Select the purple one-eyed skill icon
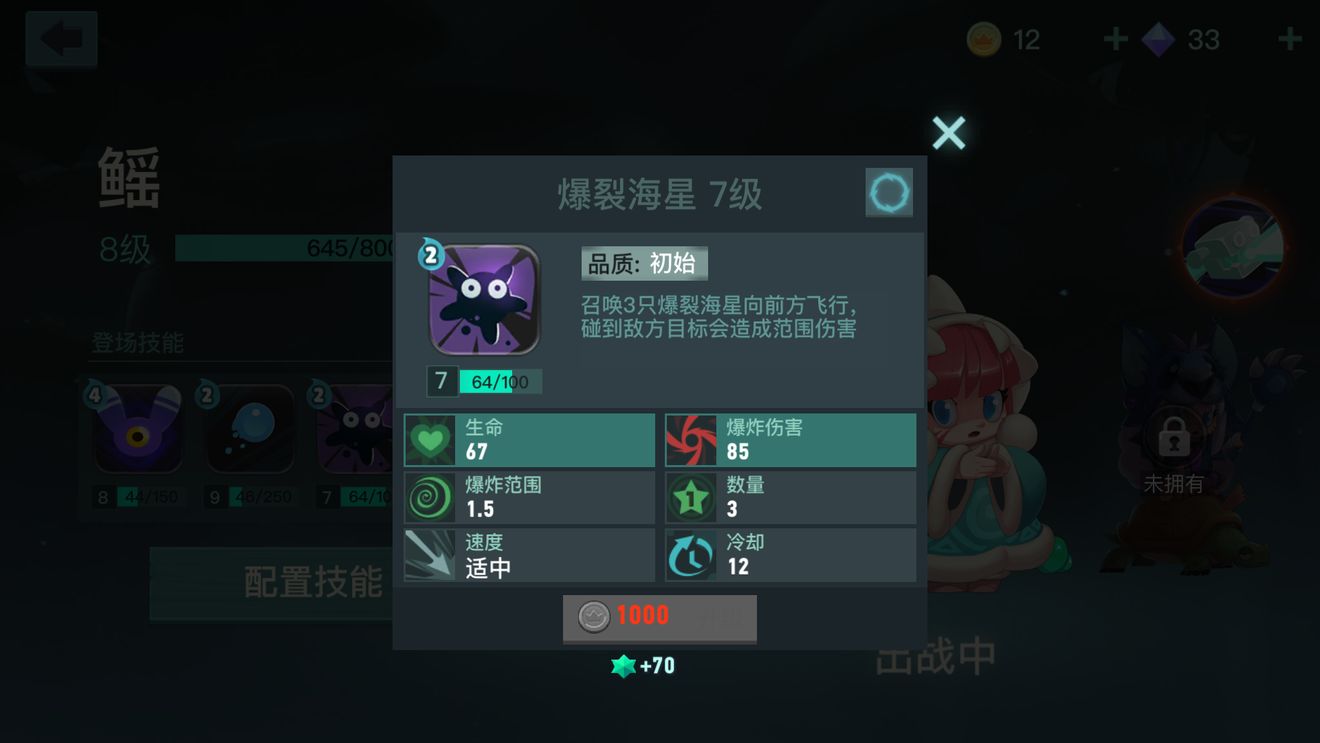This screenshot has width=1320, height=743. point(138,430)
